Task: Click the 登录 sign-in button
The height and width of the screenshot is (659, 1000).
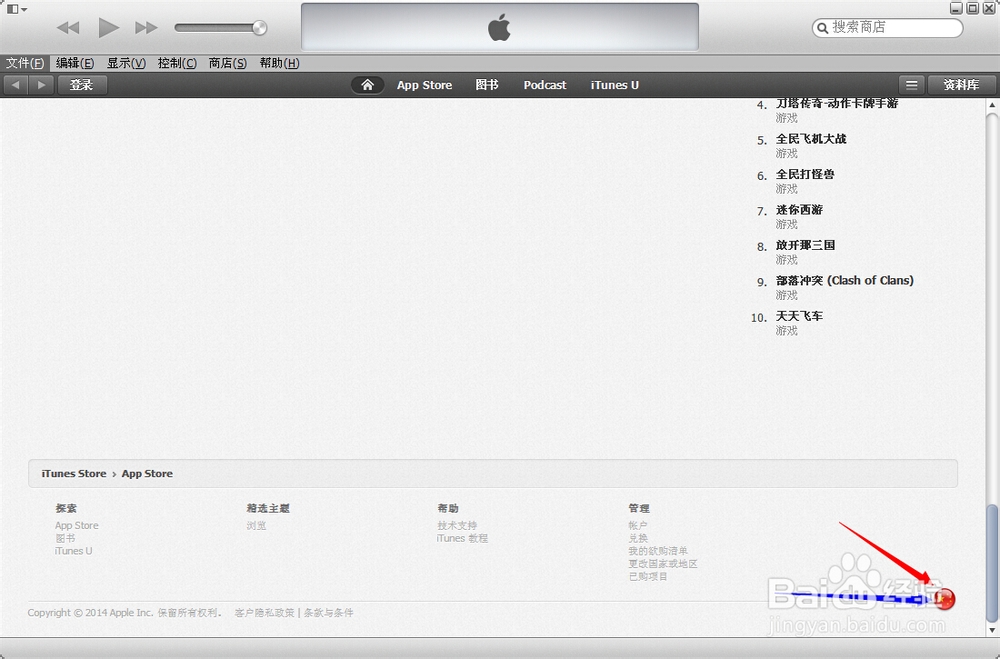Action: (x=82, y=85)
